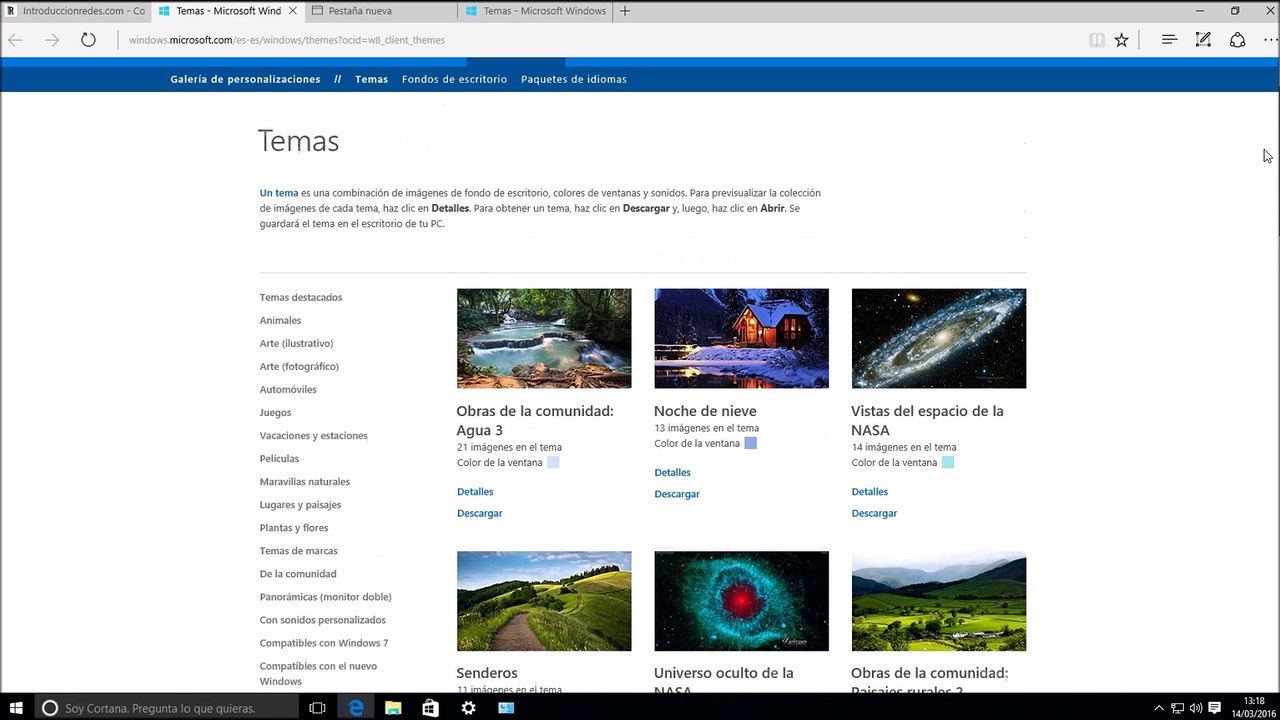This screenshot has height=720, width=1280.
Task: Select Arte (ilustrativo) category
Action: (x=296, y=343)
